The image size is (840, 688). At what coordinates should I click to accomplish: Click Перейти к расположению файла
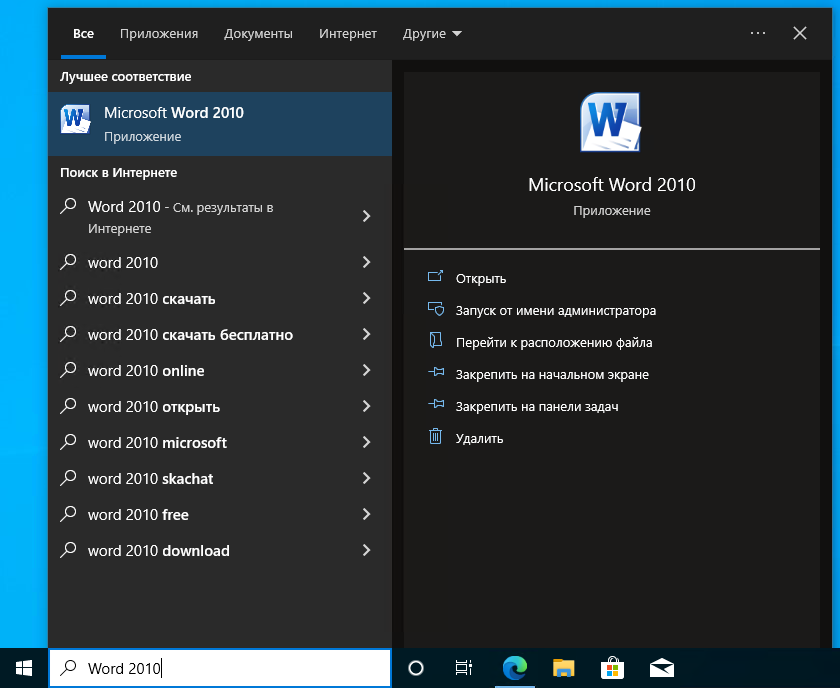click(x=554, y=343)
